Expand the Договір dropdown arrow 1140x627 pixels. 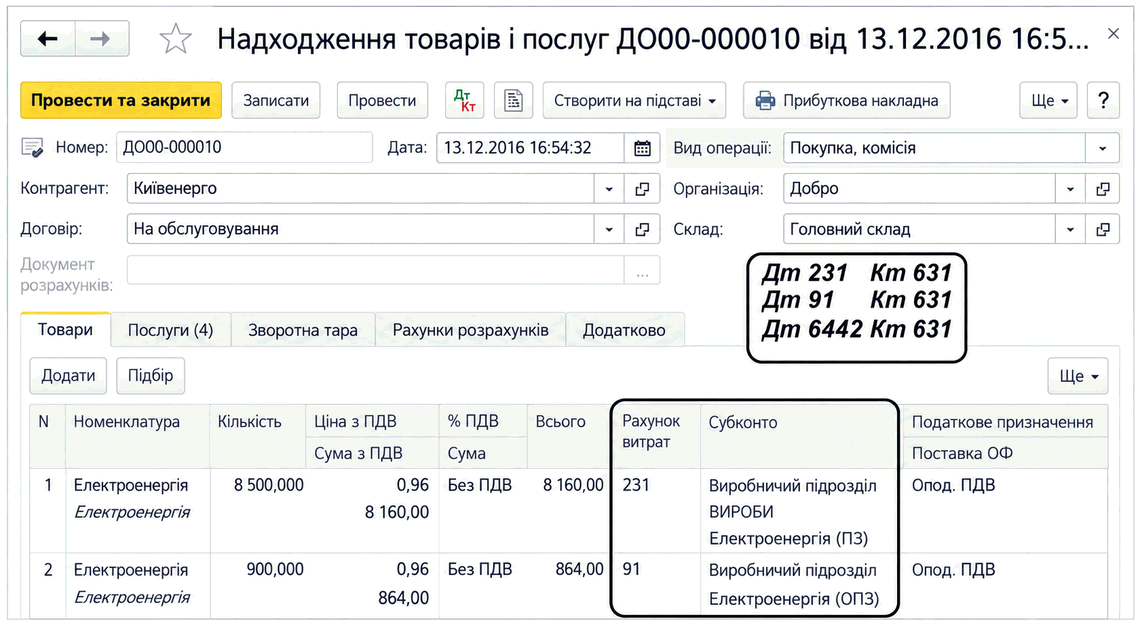(609, 229)
